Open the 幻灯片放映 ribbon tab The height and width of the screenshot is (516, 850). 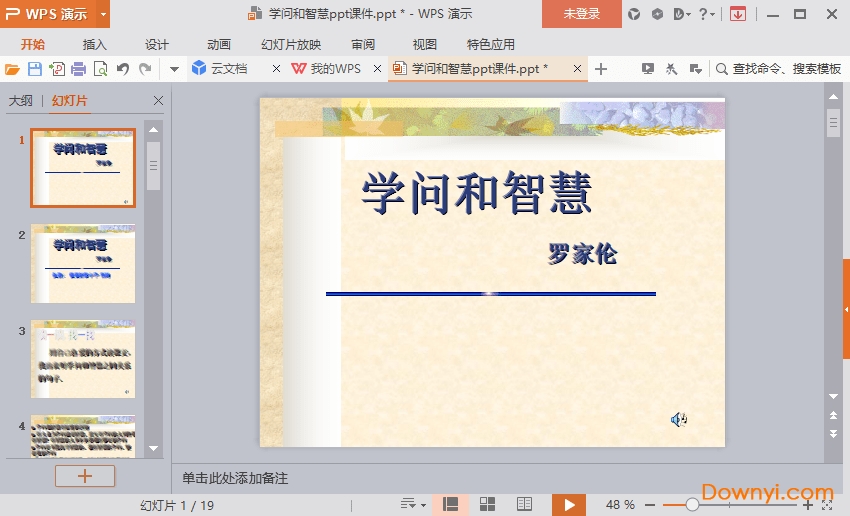[x=291, y=44]
